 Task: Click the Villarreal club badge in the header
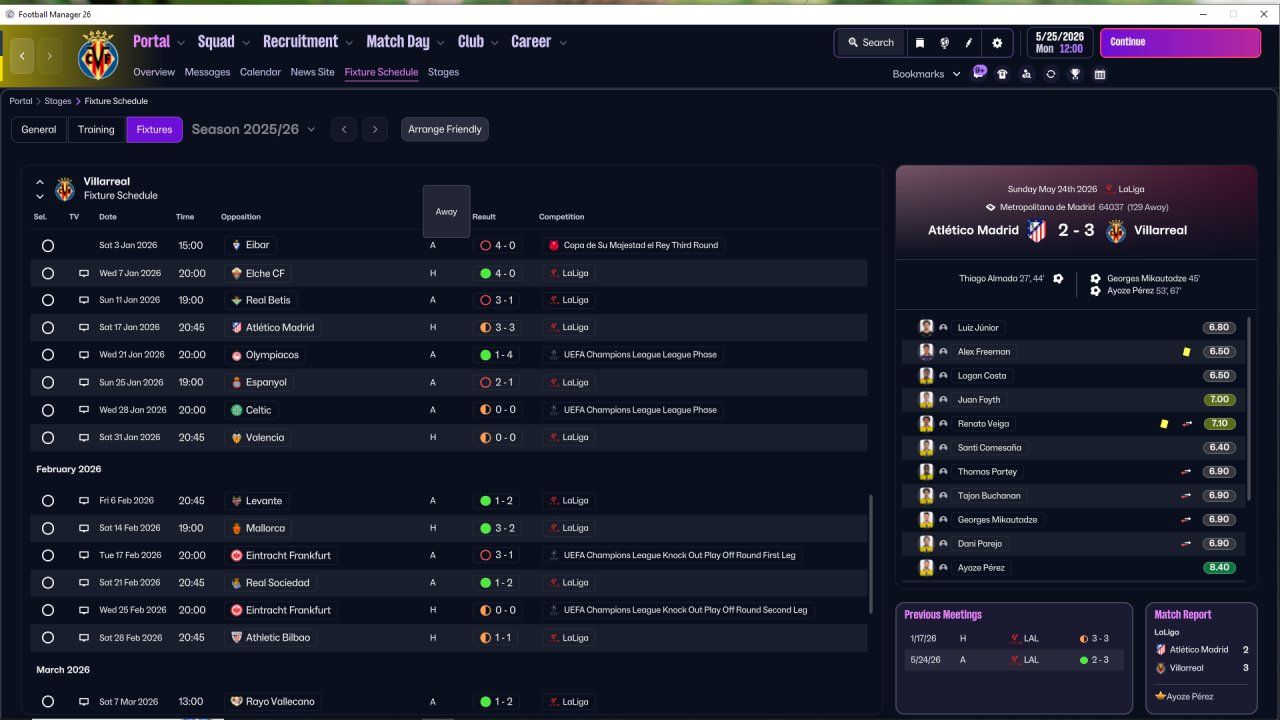coord(98,55)
